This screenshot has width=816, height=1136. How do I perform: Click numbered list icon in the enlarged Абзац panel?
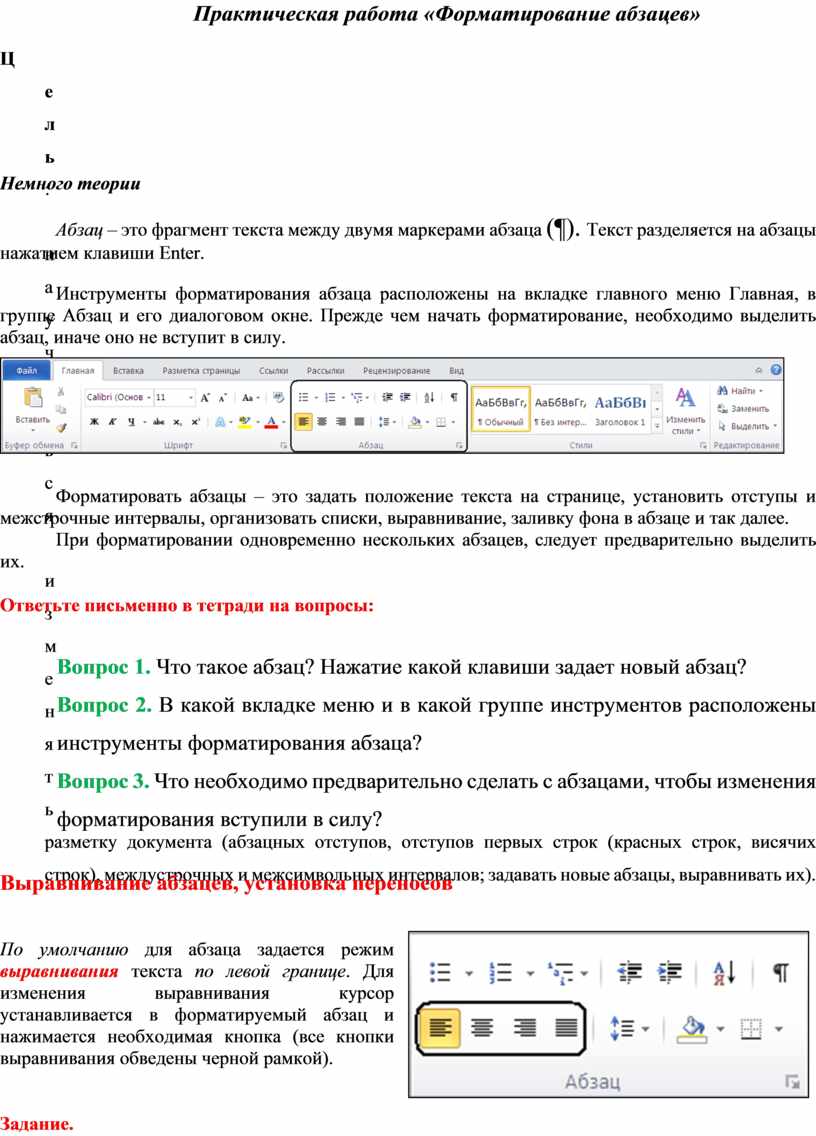click(500, 972)
